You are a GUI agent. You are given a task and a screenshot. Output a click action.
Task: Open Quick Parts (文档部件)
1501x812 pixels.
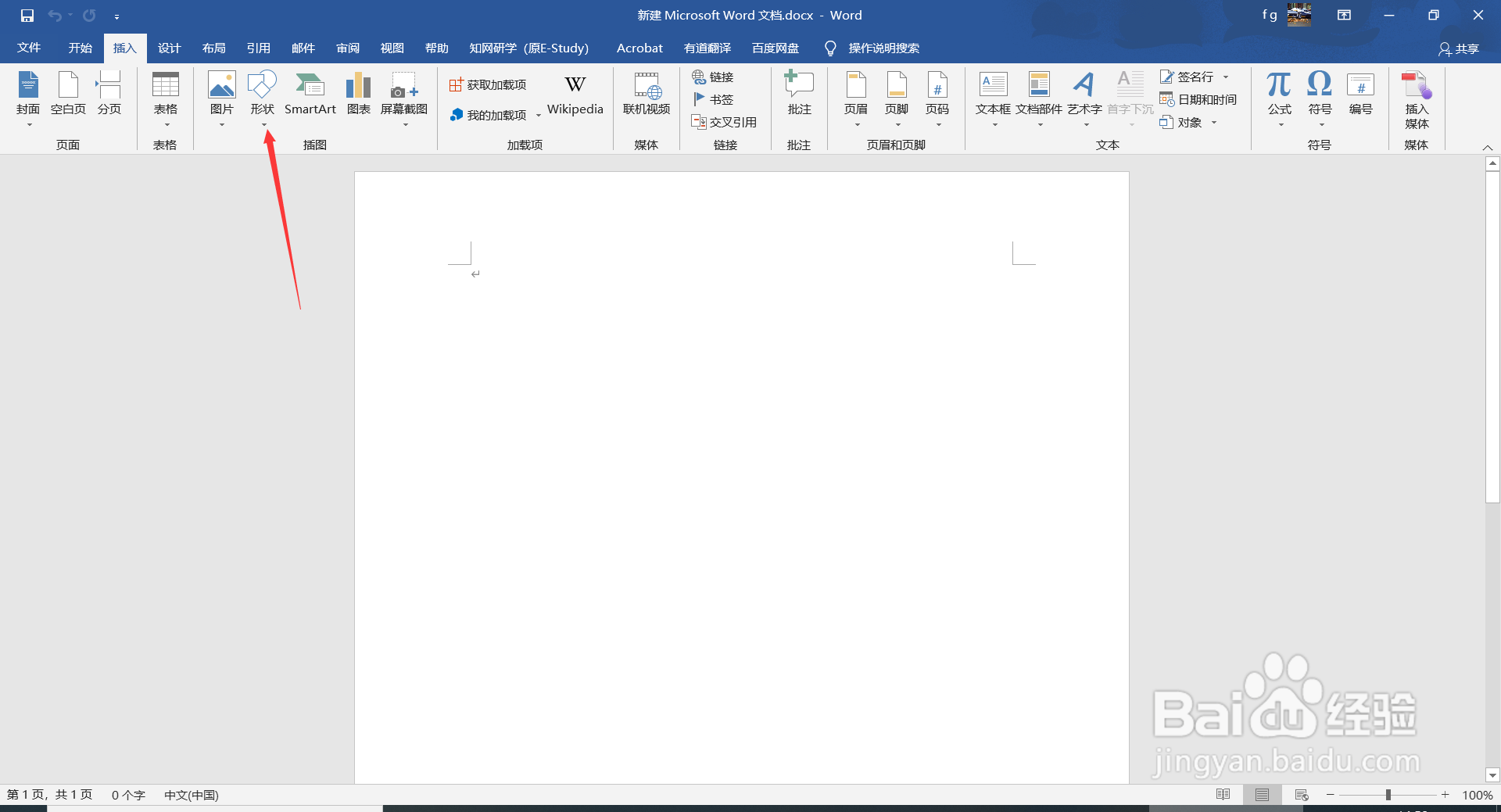(1039, 99)
